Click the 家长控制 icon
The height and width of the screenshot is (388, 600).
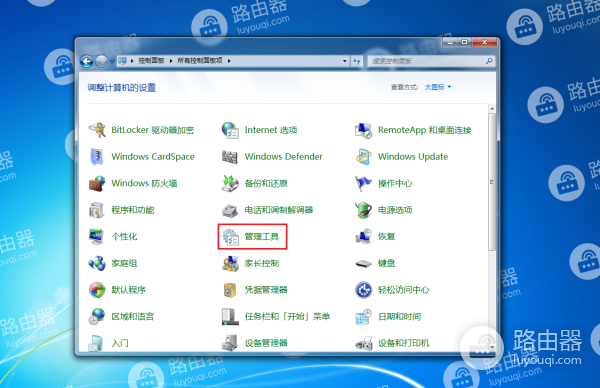pos(230,263)
